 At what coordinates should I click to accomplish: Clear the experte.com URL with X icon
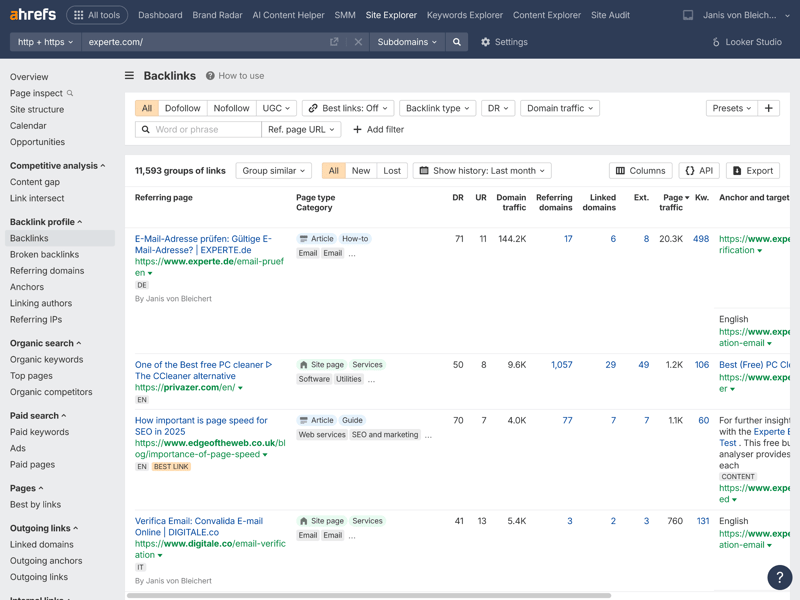coord(358,42)
